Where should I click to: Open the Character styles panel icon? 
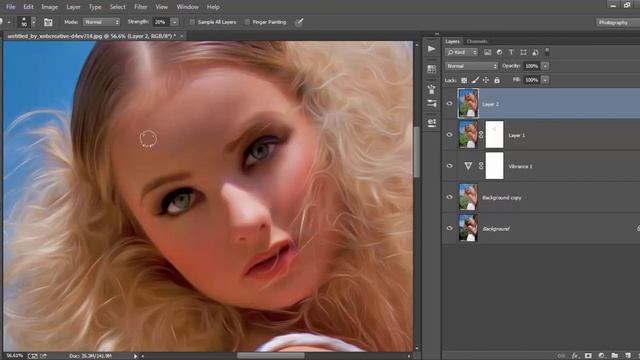(431, 122)
